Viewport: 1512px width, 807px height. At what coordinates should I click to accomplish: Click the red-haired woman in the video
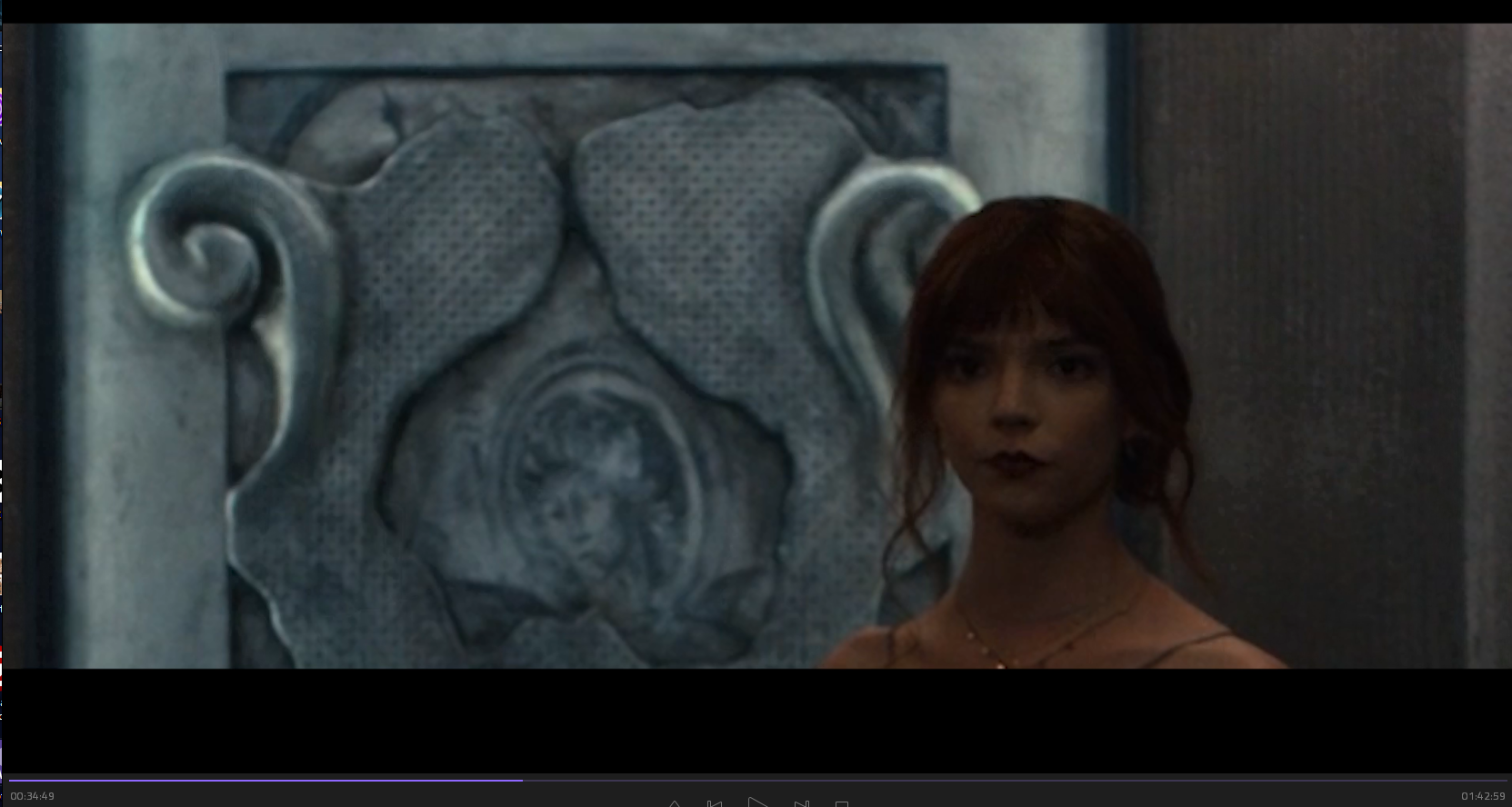(x=1036, y=409)
